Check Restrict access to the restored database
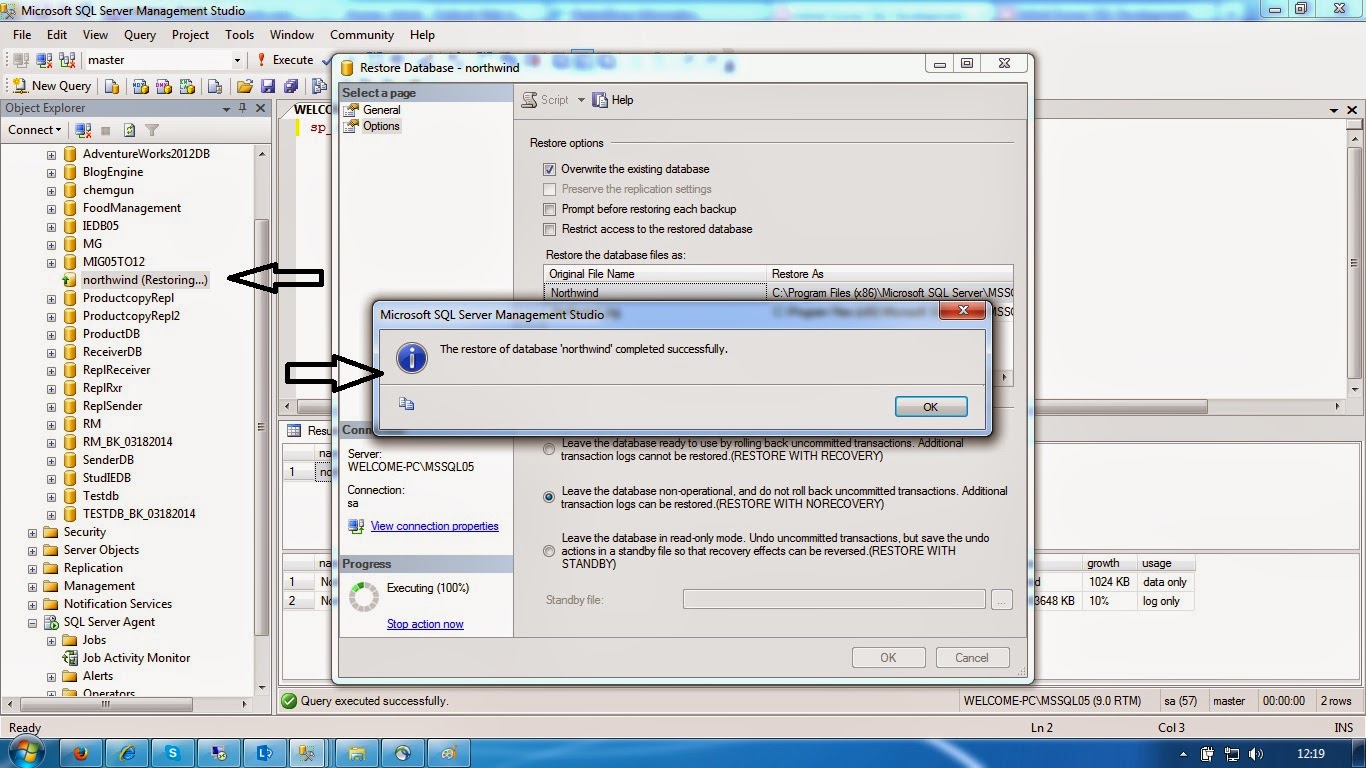Viewport: 1366px width, 768px height. (549, 229)
